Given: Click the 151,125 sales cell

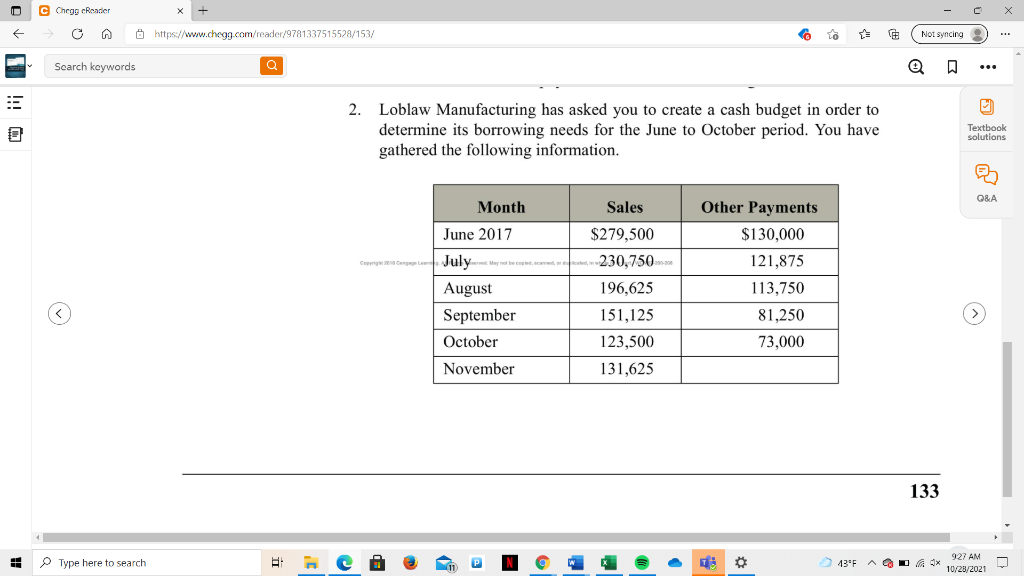Looking at the screenshot, I should click(x=626, y=315).
